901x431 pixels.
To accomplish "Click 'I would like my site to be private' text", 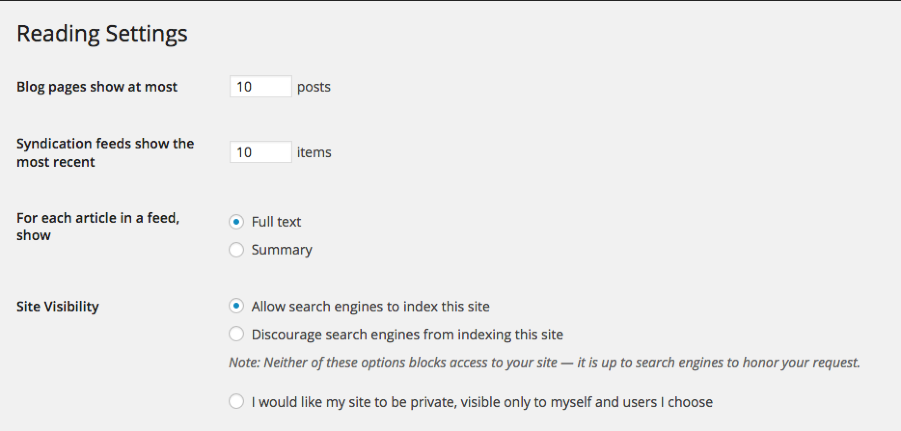I will coord(482,402).
